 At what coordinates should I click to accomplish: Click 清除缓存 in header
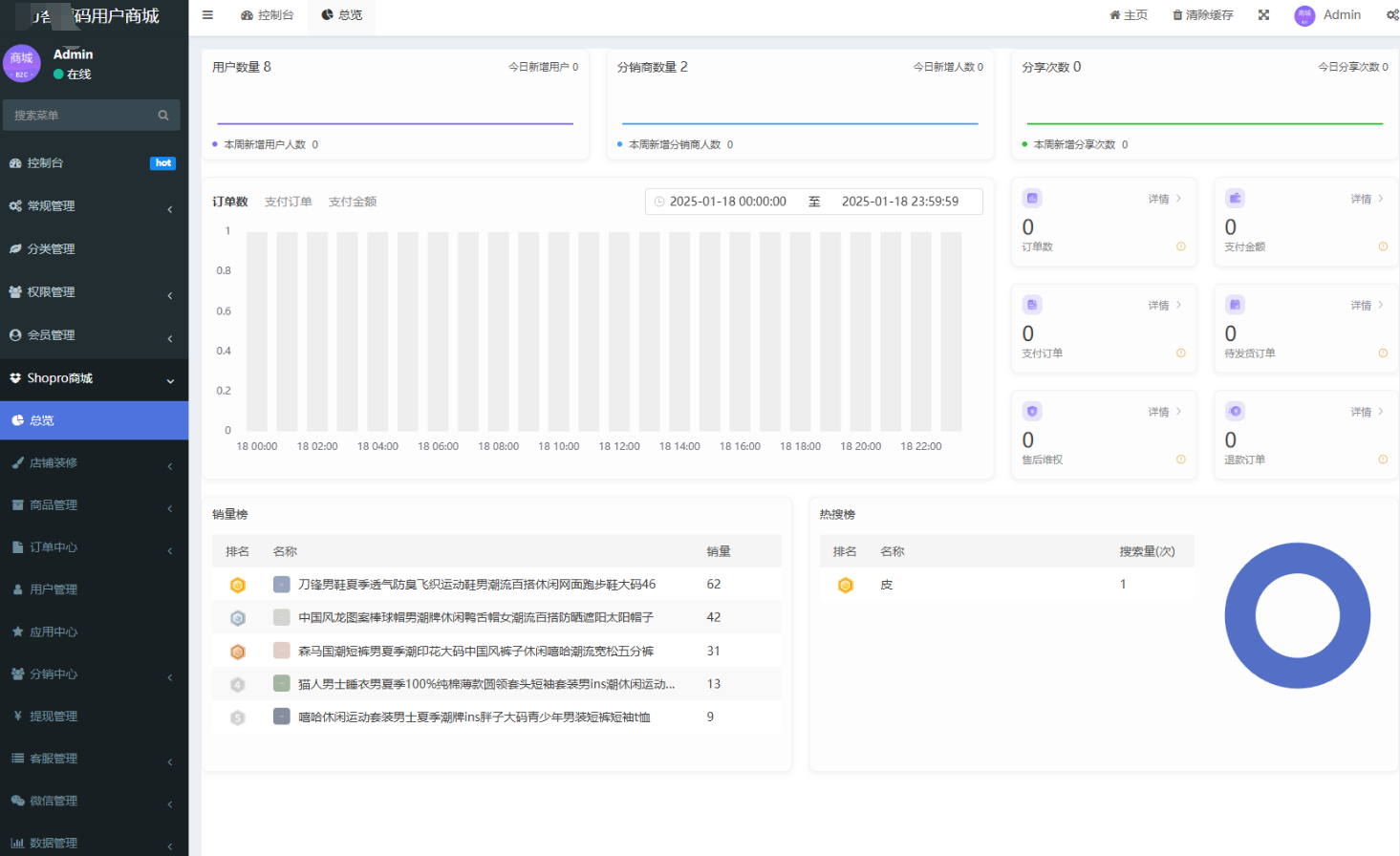pyautogui.click(x=1203, y=15)
